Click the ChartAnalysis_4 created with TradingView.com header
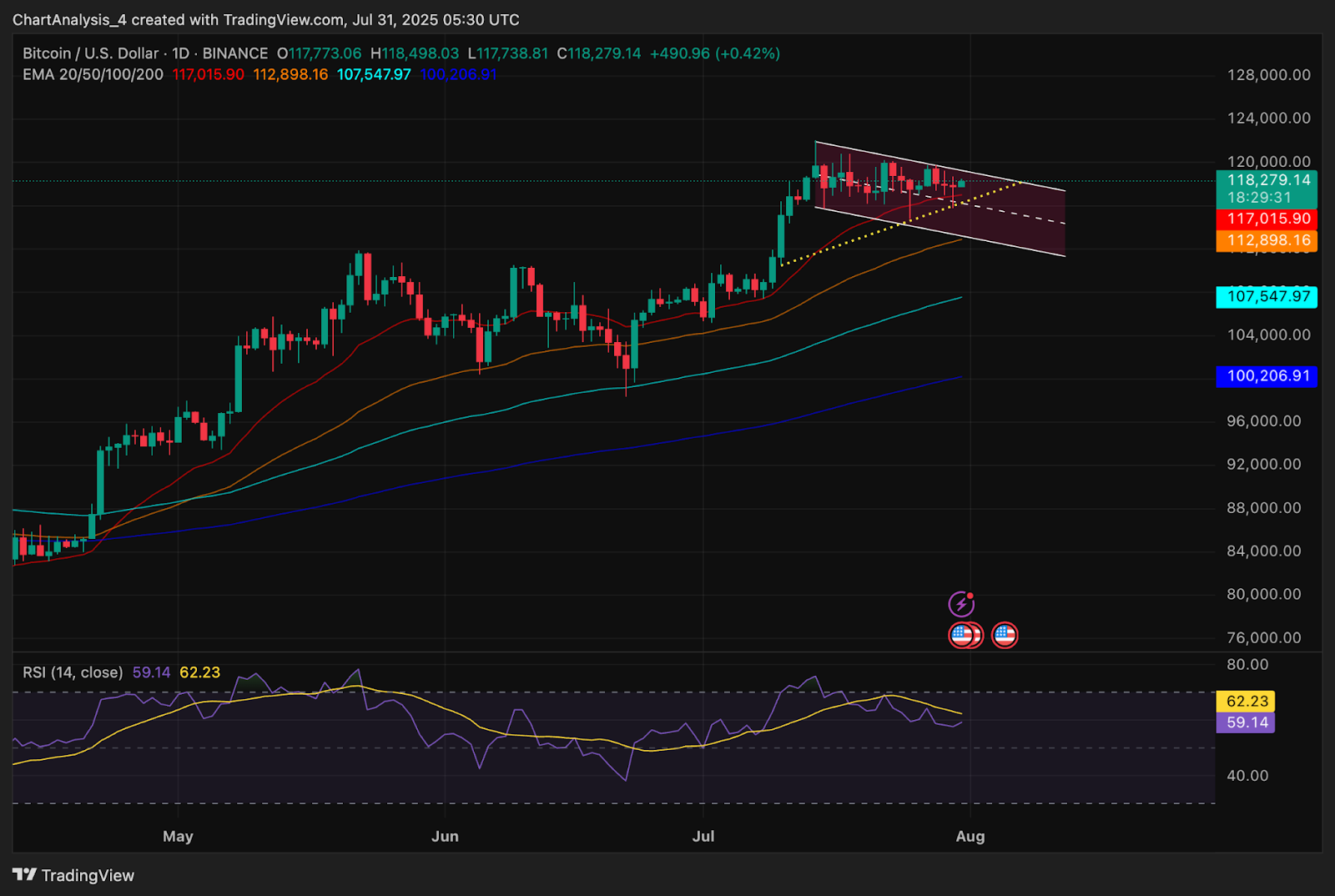The image size is (1335, 896). tap(266, 19)
